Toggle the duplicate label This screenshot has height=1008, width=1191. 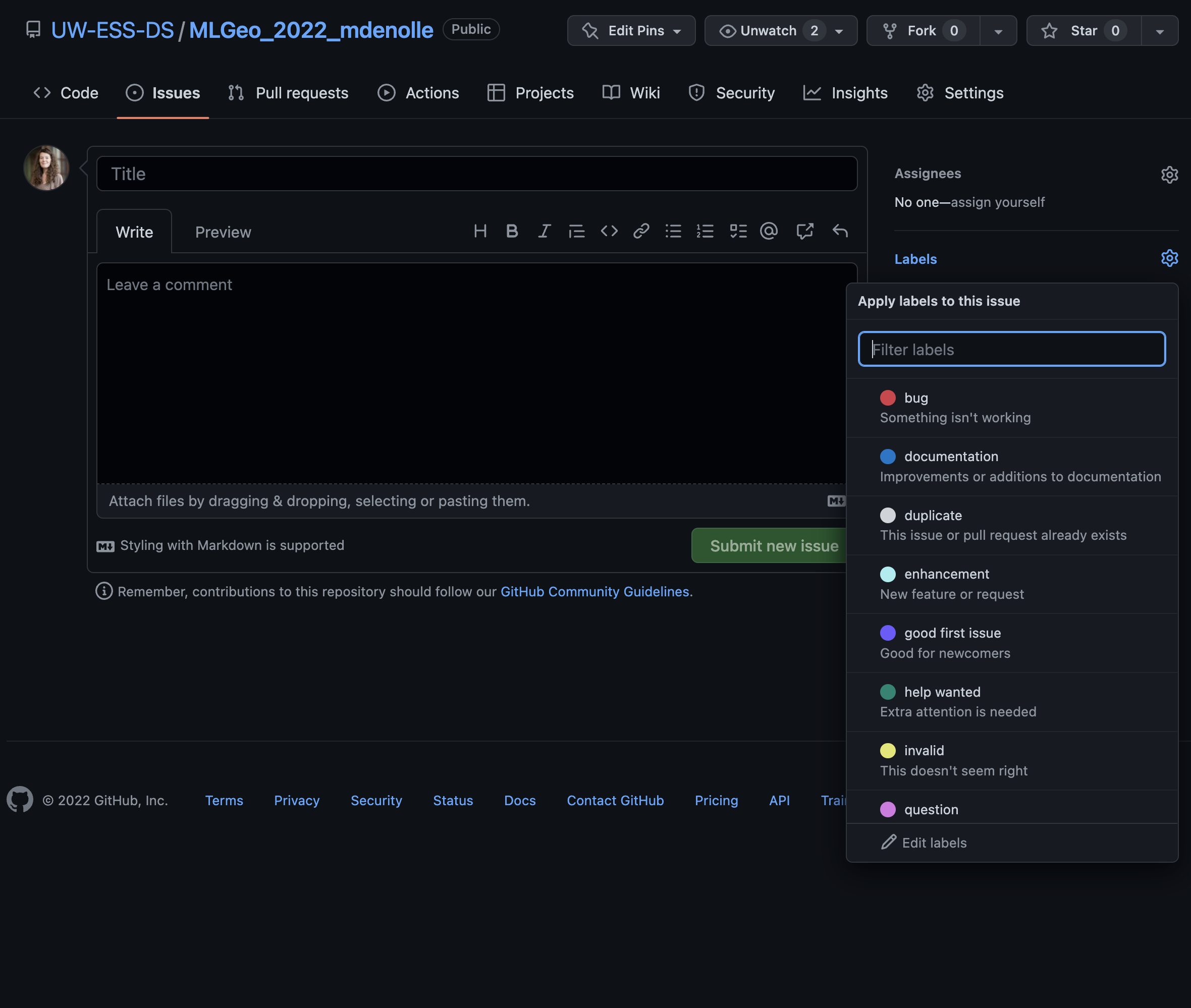1011,525
